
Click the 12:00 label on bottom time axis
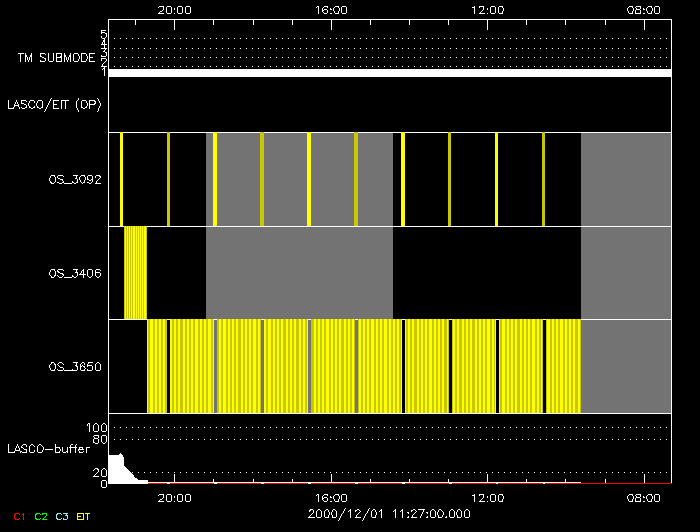[x=487, y=497]
